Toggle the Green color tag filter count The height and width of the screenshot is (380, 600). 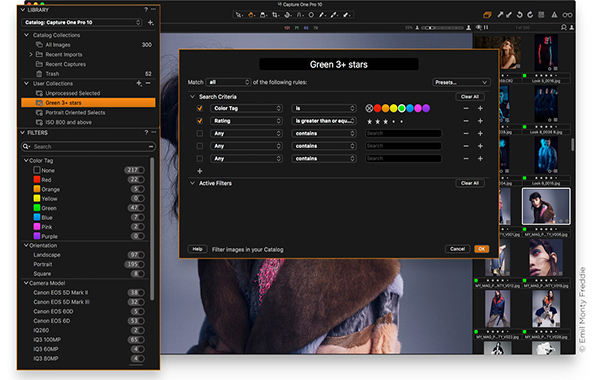(x=136, y=208)
